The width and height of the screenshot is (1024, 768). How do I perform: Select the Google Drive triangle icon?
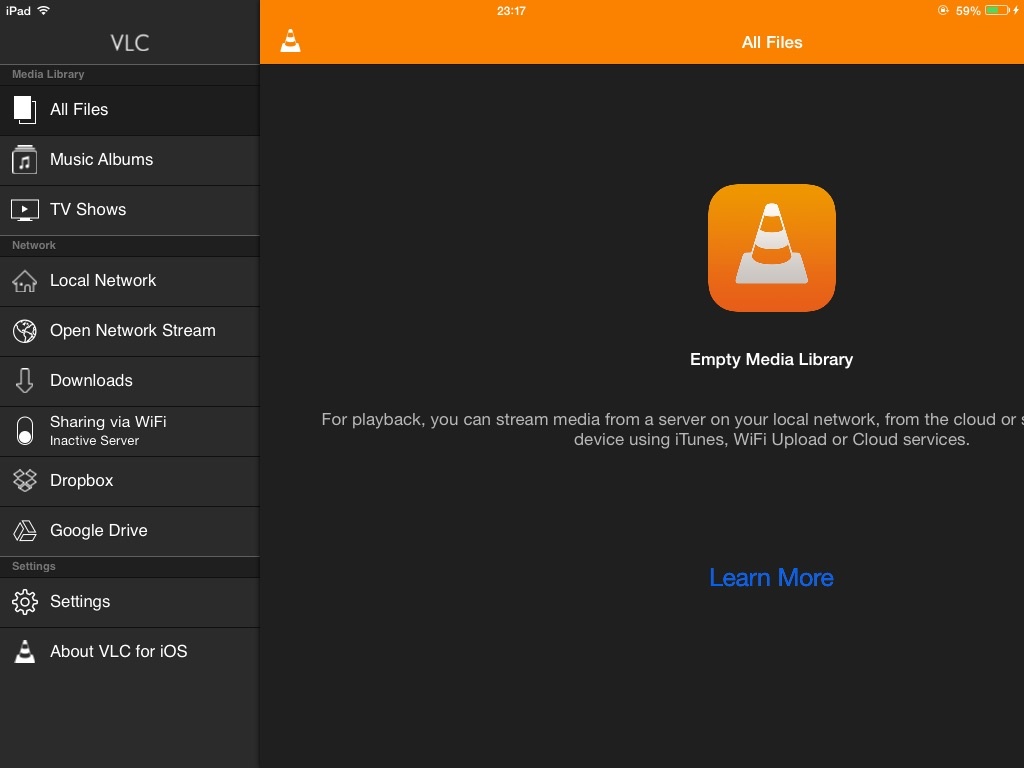[x=24, y=531]
